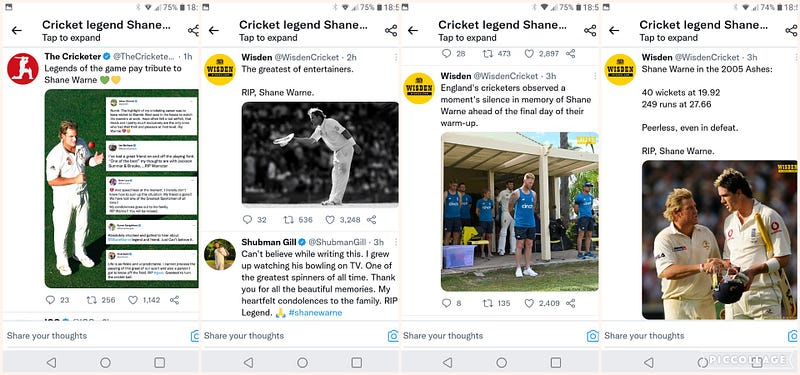Tap share icon in second screen header

pos(391,31)
